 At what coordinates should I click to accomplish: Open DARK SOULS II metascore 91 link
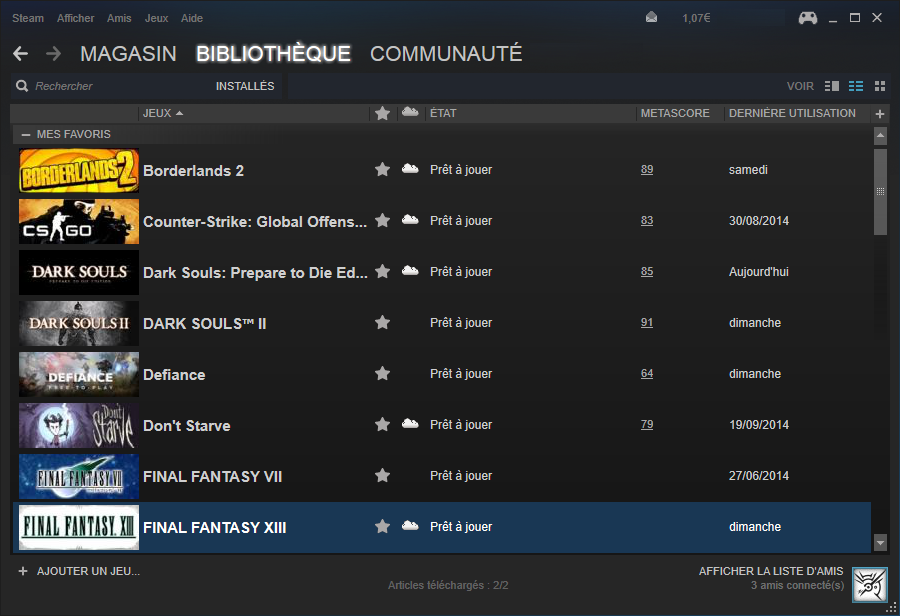pyautogui.click(x=647, y=323)
